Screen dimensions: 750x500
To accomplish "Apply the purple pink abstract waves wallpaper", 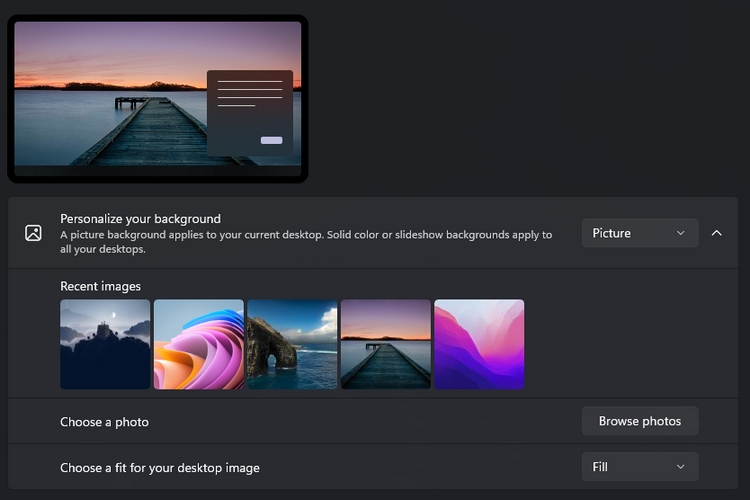I will coord(479,344).
